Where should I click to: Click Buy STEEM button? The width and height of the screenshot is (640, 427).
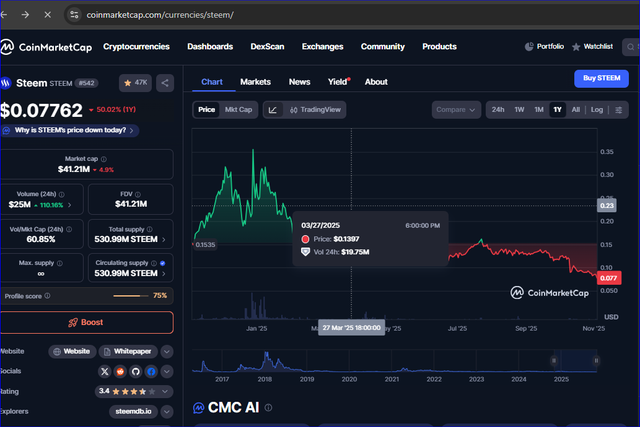pyautogui.click(x=602, y=78)
